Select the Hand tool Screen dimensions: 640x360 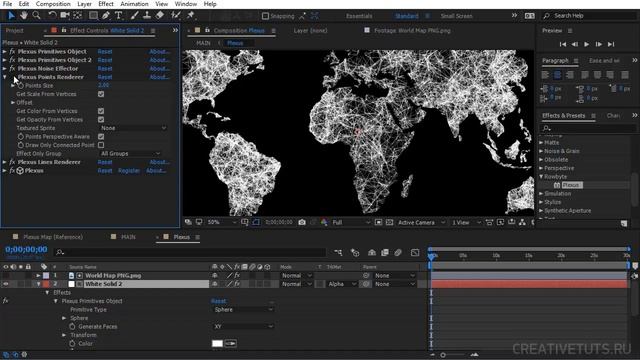pyautogui.click(x=24, y=16)
